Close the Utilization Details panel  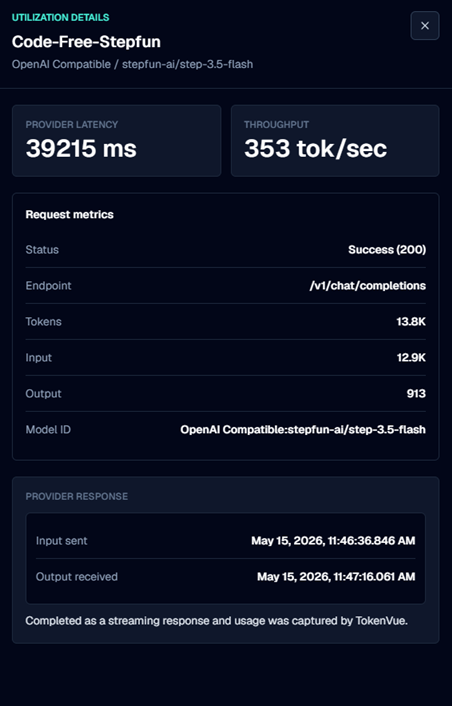coord(425,26)
